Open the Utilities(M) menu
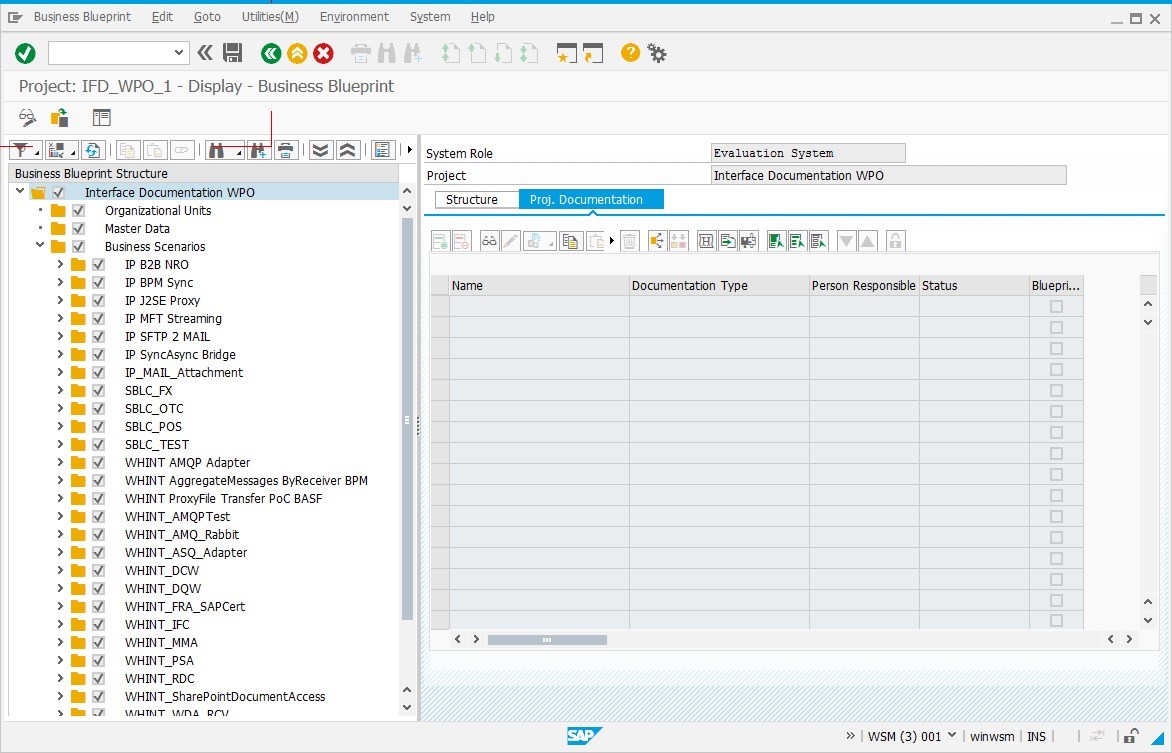1172x753 pixels. pyautogui.click(x=270, y=17)
